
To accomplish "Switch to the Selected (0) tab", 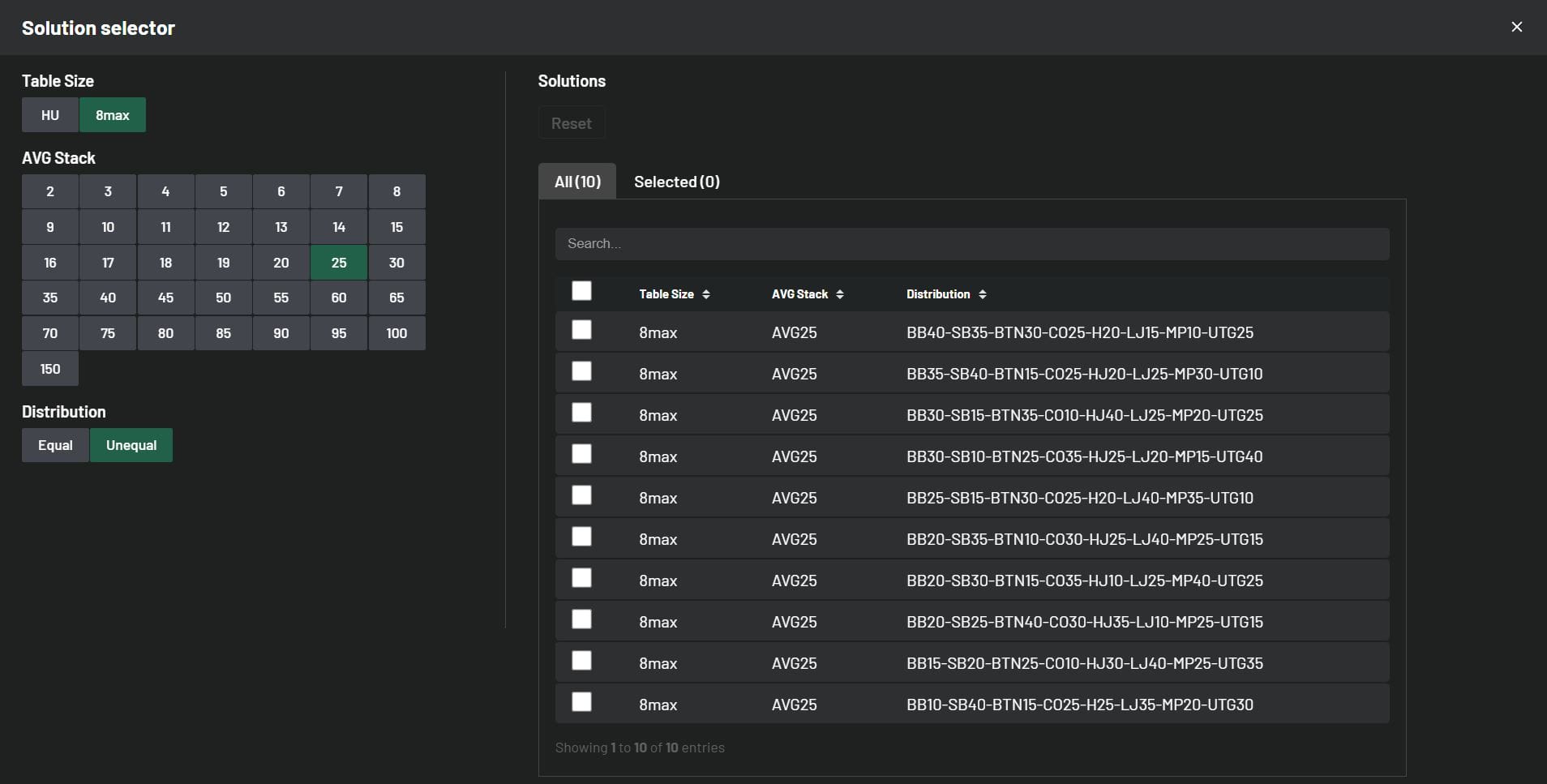I will click(x=676, y=182).
